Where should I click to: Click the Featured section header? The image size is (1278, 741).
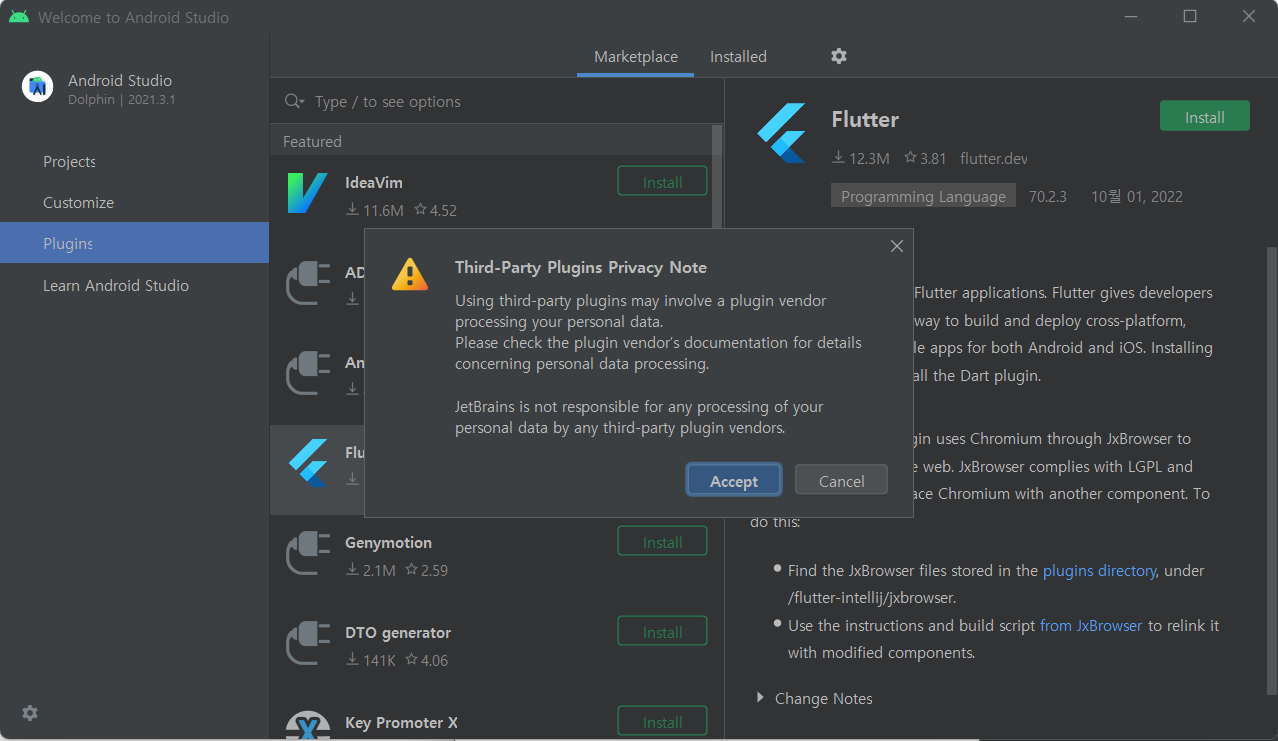(312, 141)
